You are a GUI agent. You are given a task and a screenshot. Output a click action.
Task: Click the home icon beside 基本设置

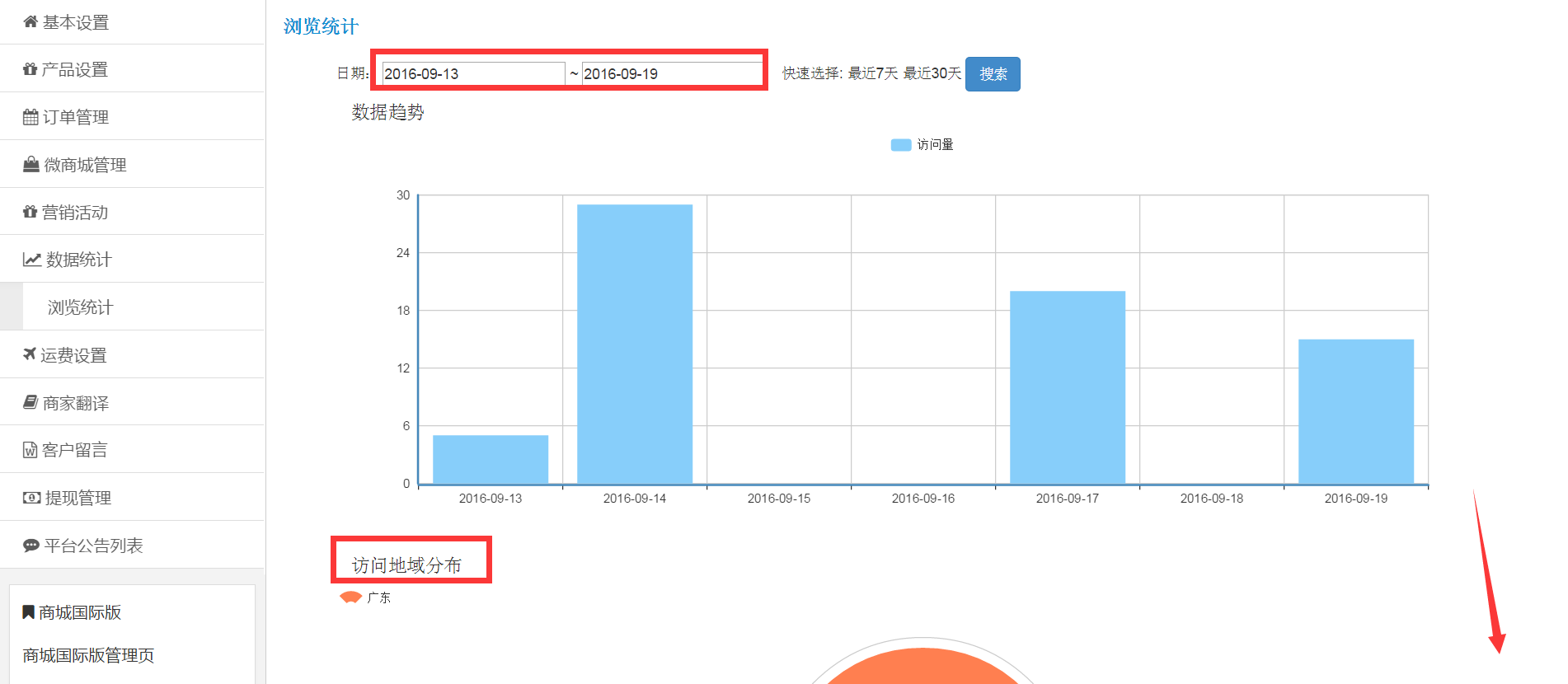31,22
